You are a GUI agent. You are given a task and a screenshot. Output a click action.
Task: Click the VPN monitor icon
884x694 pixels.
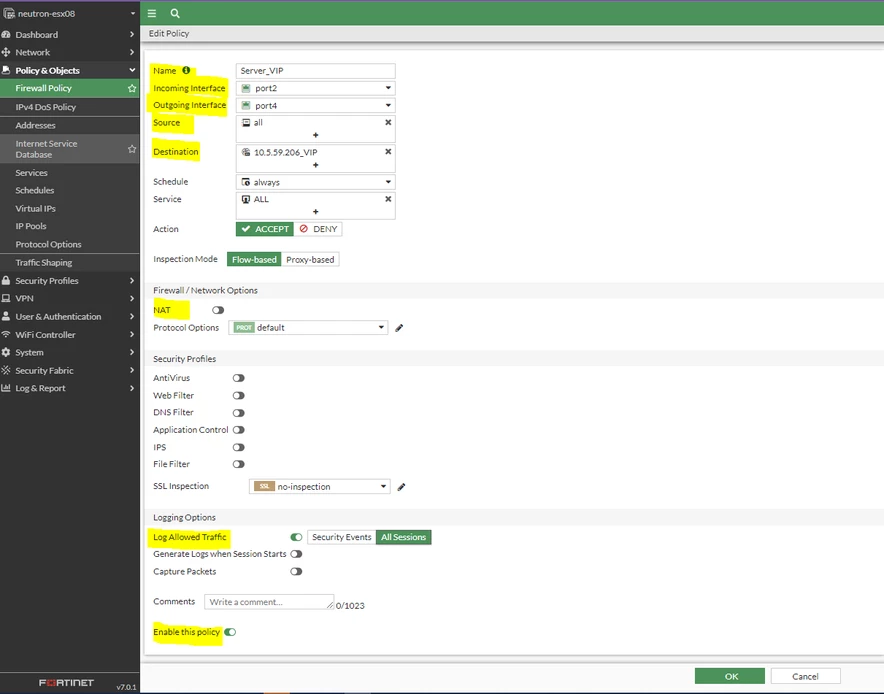point(6,298)
